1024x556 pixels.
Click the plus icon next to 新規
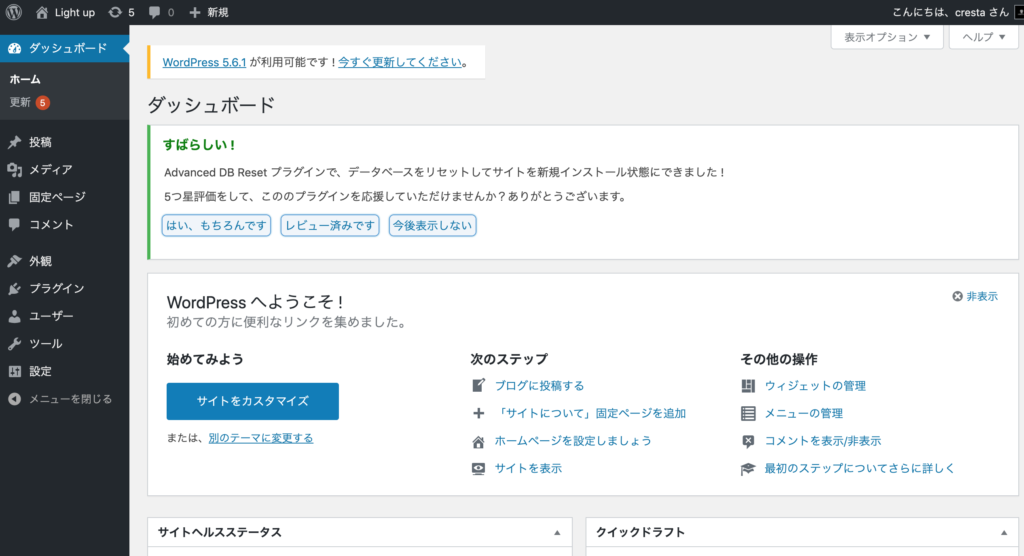pyautogui.click(x=195, y=12)
